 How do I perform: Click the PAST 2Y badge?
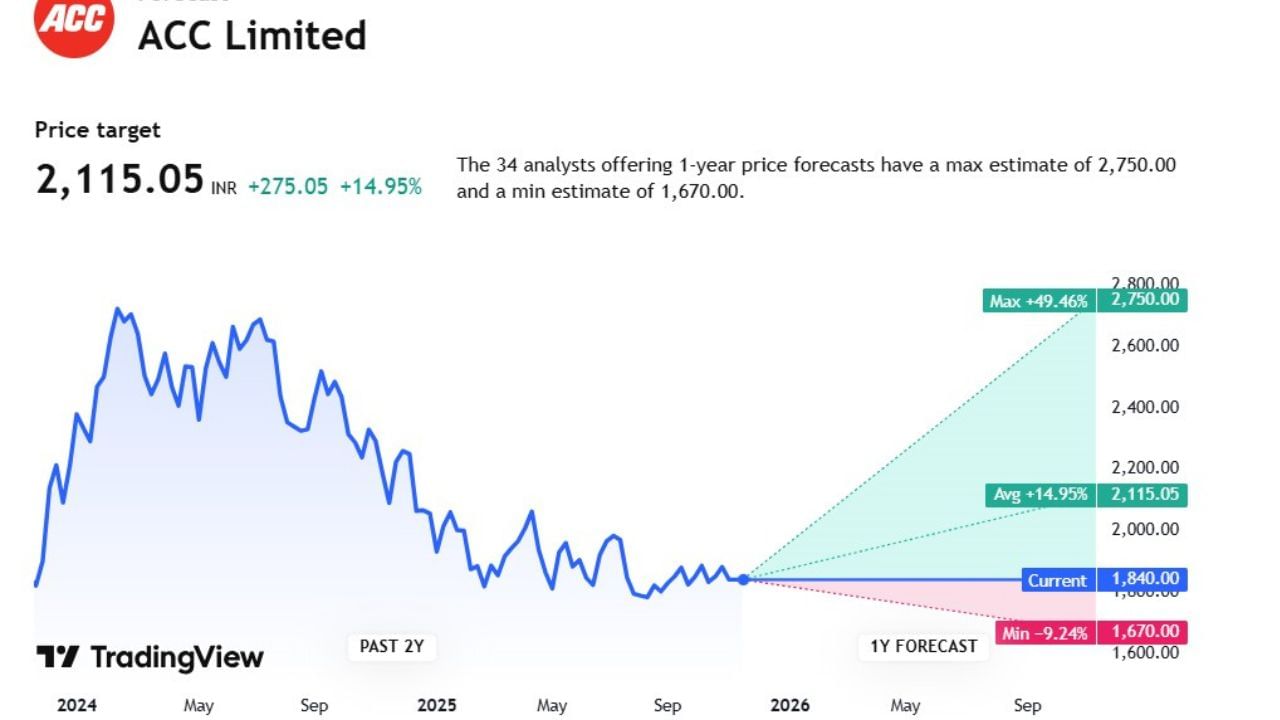click(392, 647)
